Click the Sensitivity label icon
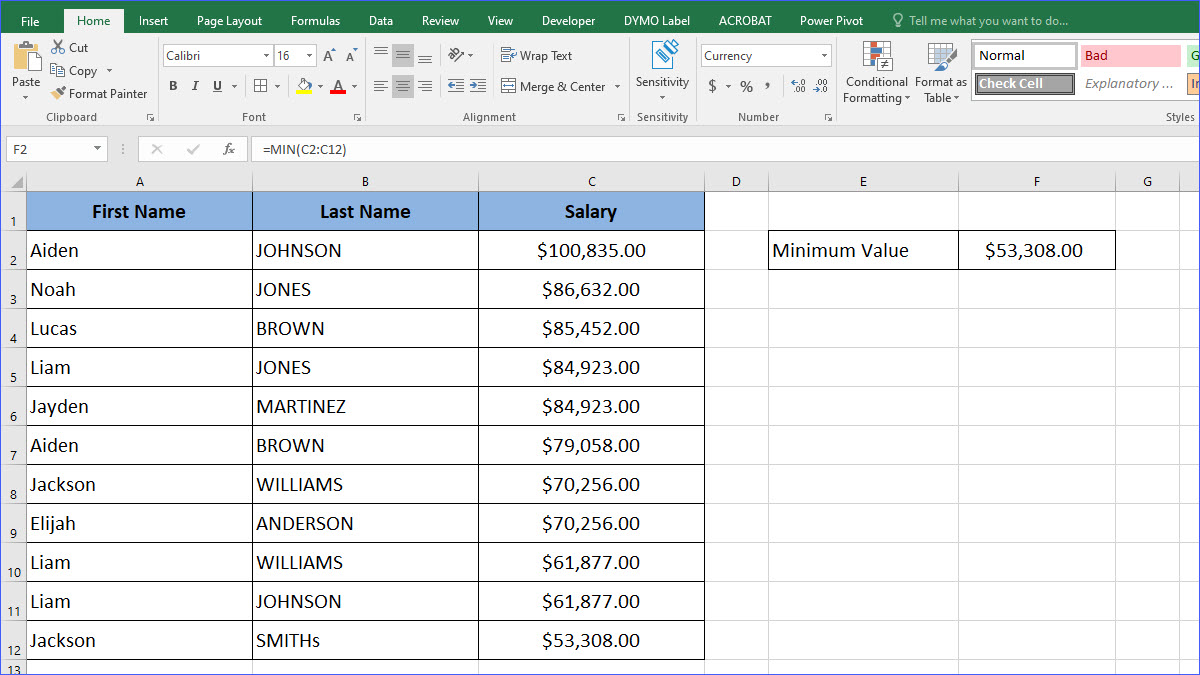Screen dimensions: 1200x675 (663, 56)
